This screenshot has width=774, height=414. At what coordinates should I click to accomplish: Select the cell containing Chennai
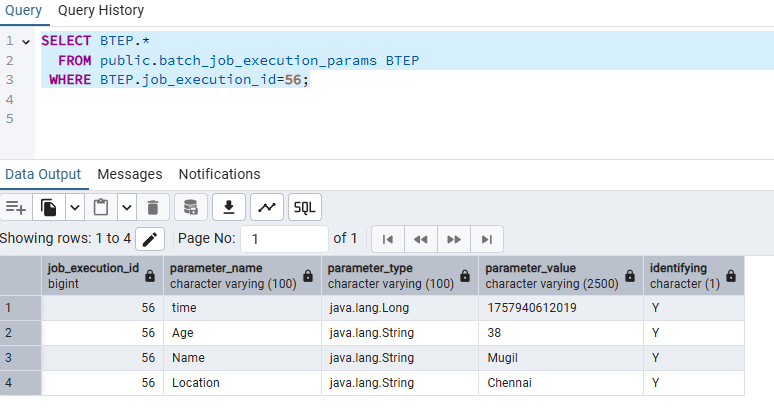coord(511,383)
